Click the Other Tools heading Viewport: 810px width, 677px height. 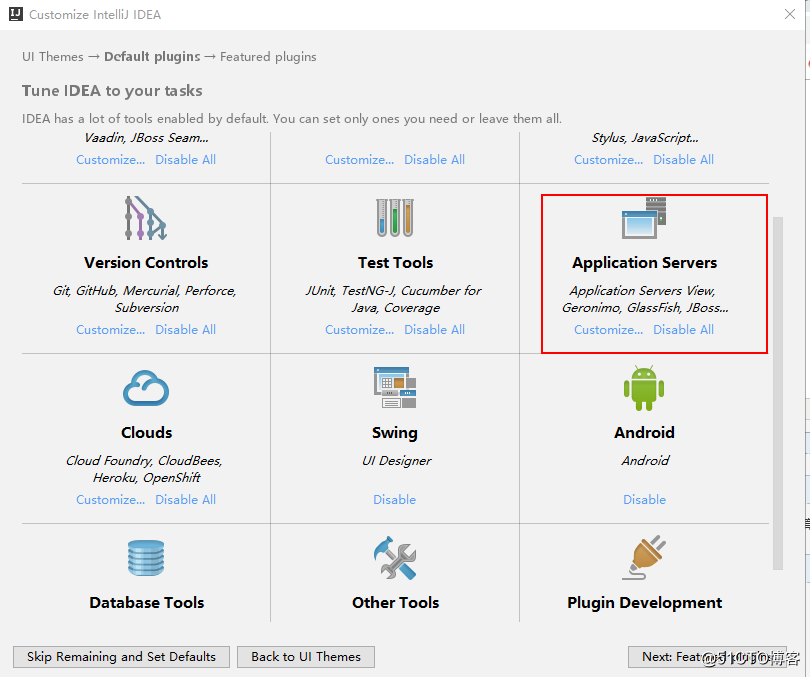[x=395, y=602]
